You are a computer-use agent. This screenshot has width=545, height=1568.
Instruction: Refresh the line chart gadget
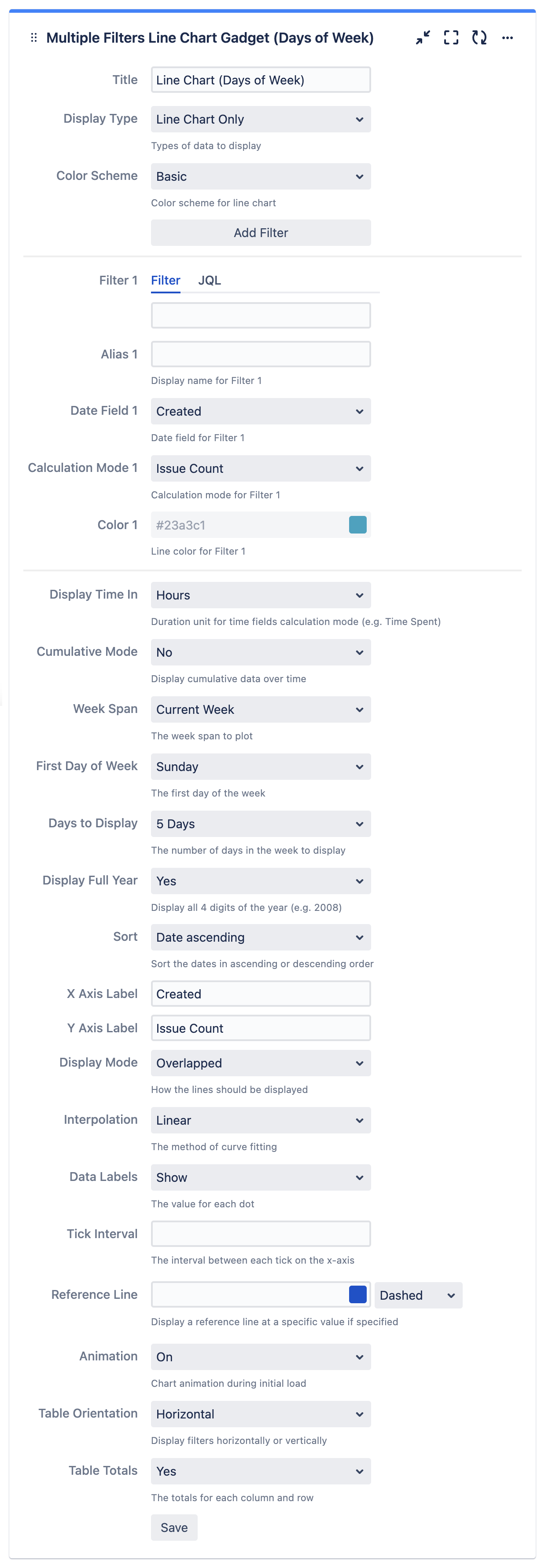tap(479, 38)
